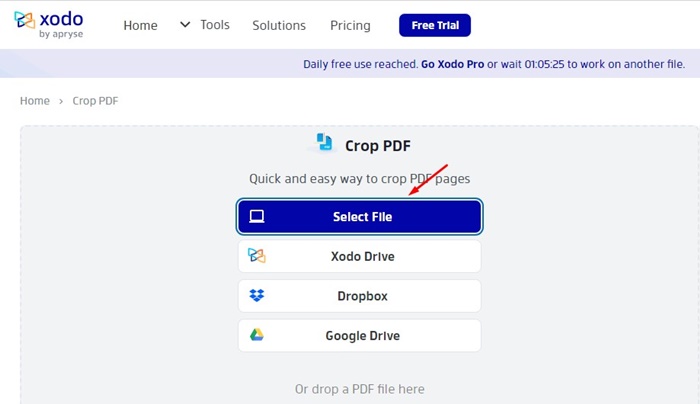Choose the Google Drive text option
The image size is (700, 404).
pos(362,336)
